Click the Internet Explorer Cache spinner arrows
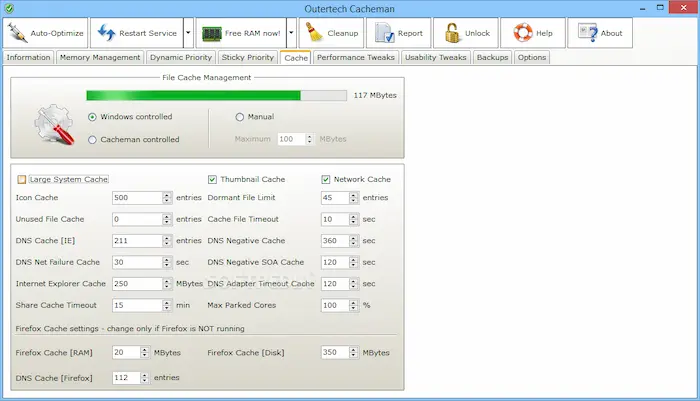700x401 pixels. coord(167,284)
